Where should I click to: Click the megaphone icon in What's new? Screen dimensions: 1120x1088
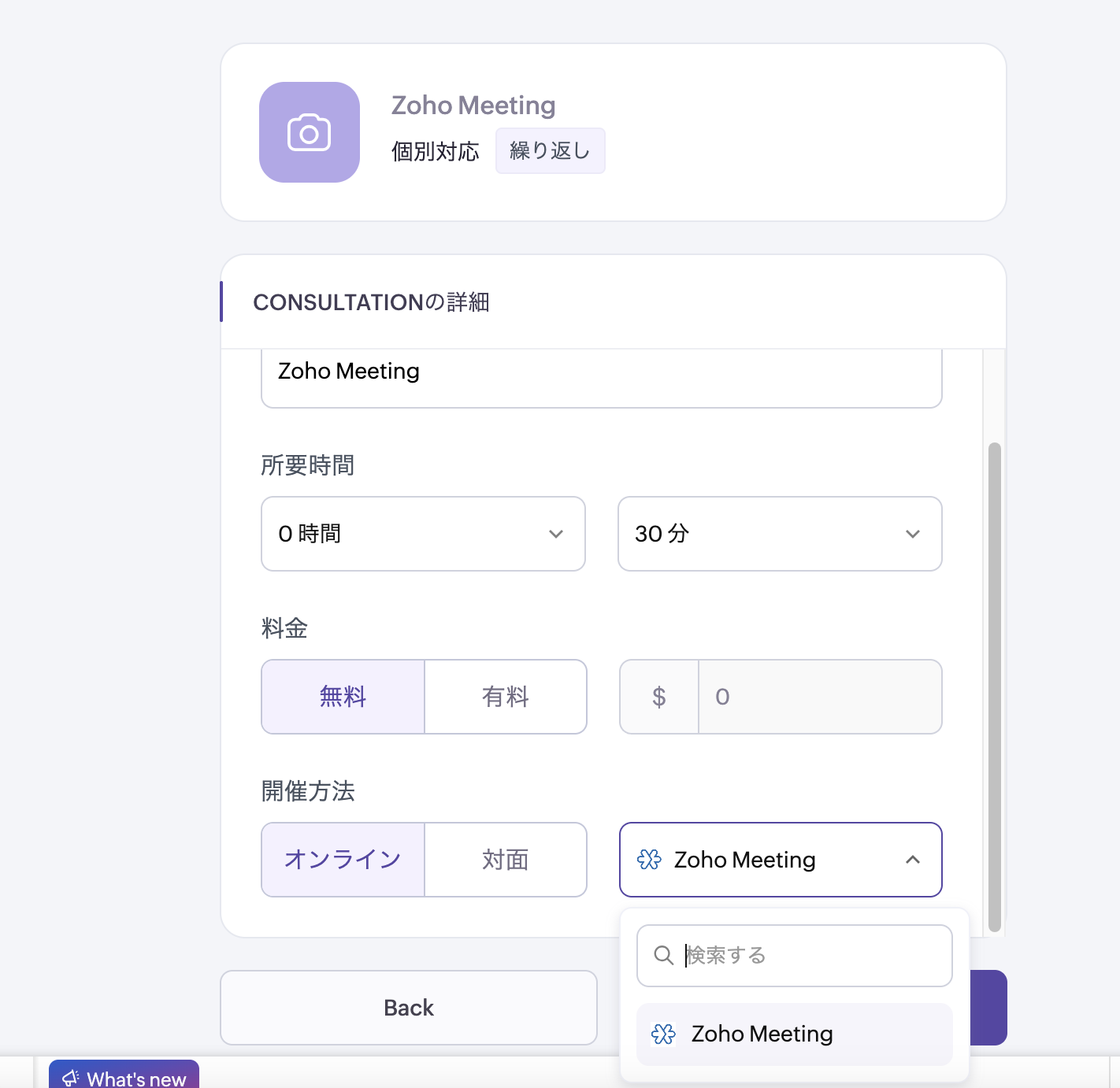click(70, 1078)
